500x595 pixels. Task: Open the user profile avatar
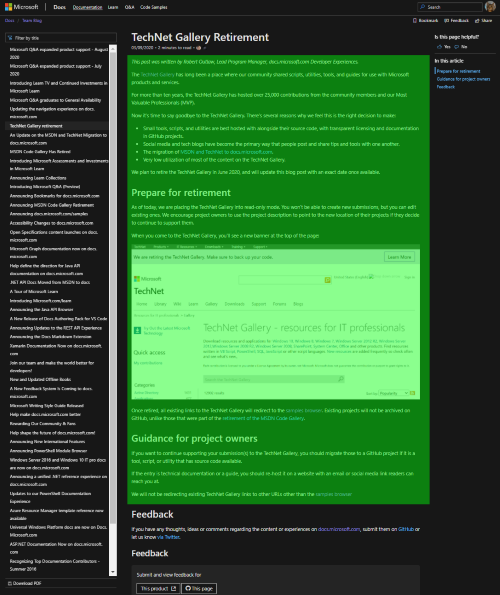(490, 6)
